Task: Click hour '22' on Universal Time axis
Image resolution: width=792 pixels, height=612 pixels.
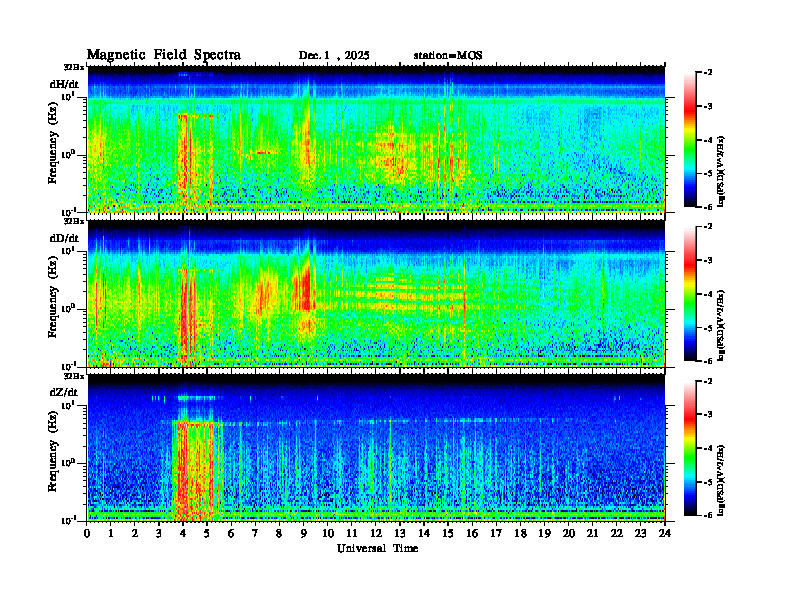Action: 617,533
